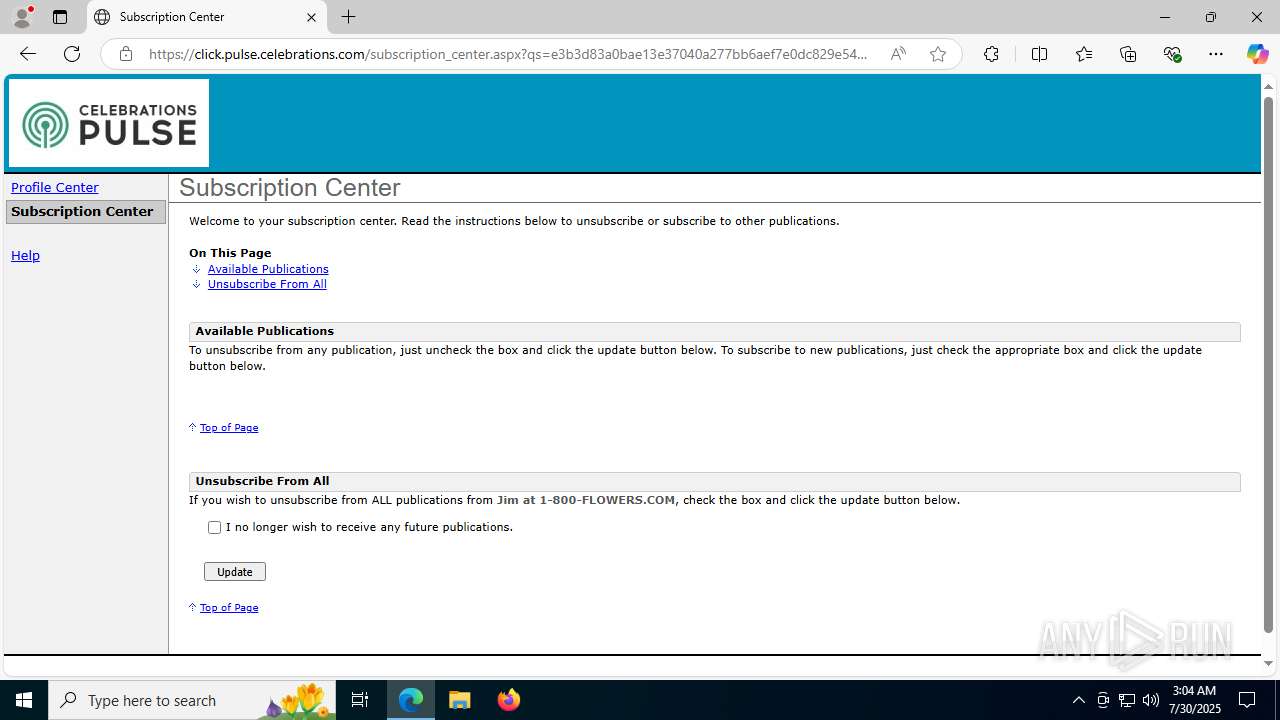The height and width of the screenshot is (720, 1280).
Task: Open Task View on the taskbar
Action: tap(360, 700)
